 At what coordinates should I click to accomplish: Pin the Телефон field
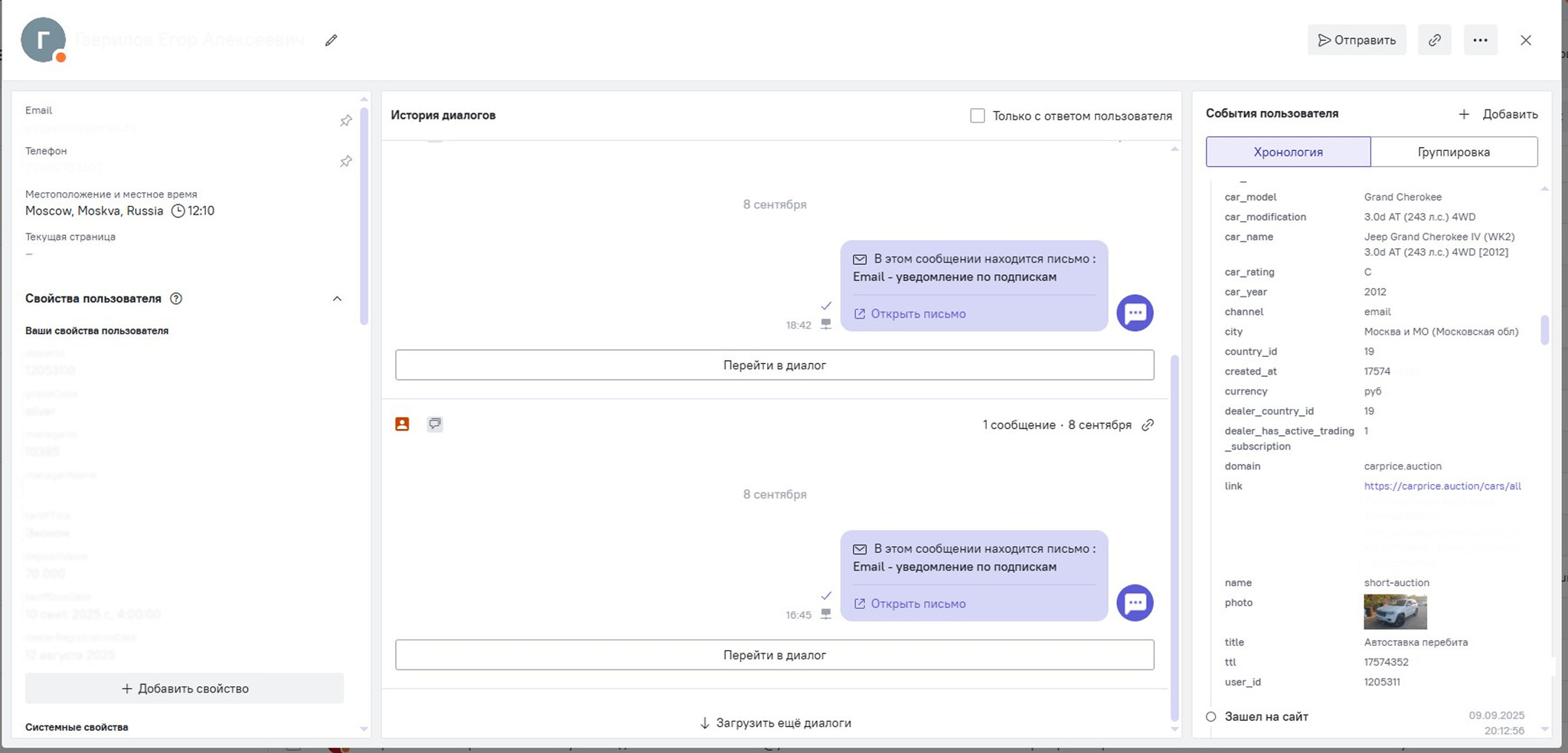click(x=346, y=162)
